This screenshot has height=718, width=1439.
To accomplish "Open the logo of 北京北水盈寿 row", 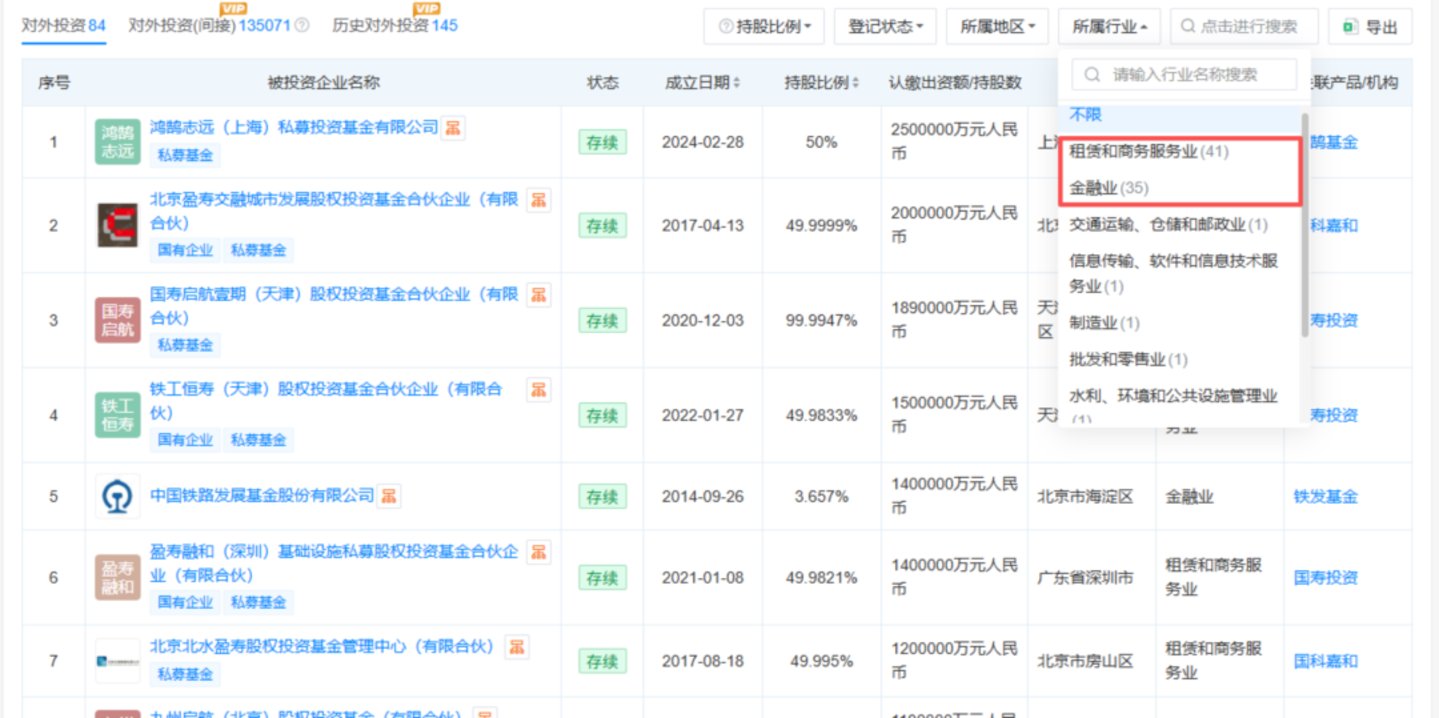I will (x=118, y=660).
